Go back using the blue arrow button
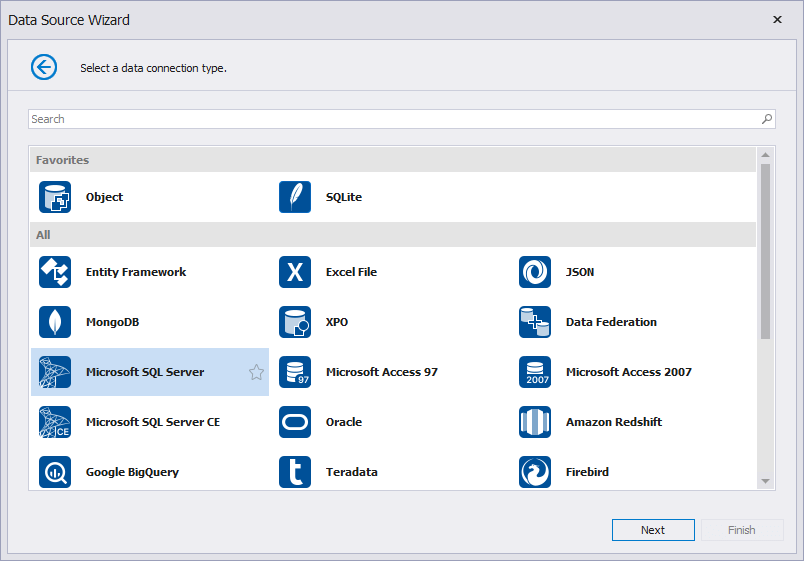804x561 pixels. point(44,67)
